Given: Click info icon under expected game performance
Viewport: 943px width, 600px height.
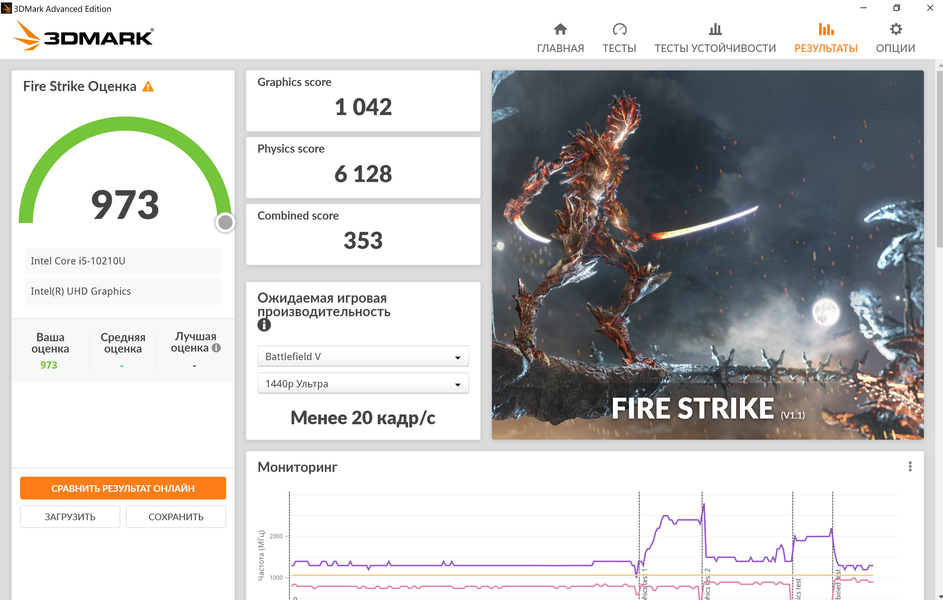Looking at the screenshot, I should tap(264, 325).
